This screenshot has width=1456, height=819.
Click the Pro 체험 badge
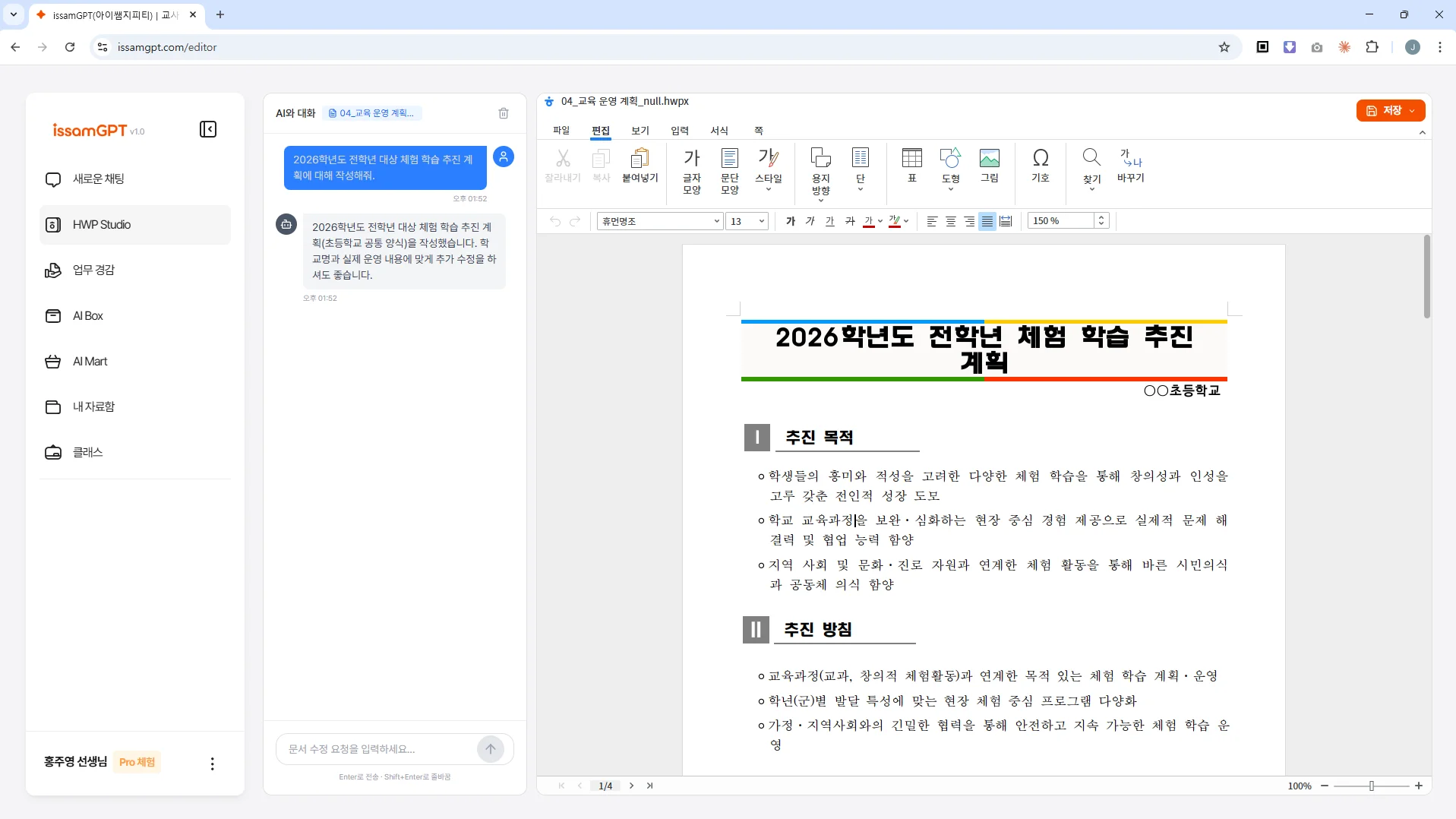tap(137, 762)
